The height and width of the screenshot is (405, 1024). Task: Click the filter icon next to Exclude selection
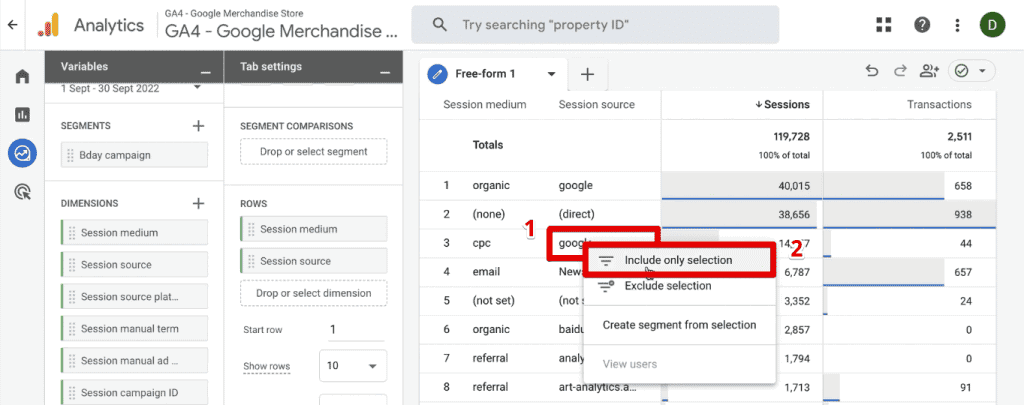click(606, 286)
